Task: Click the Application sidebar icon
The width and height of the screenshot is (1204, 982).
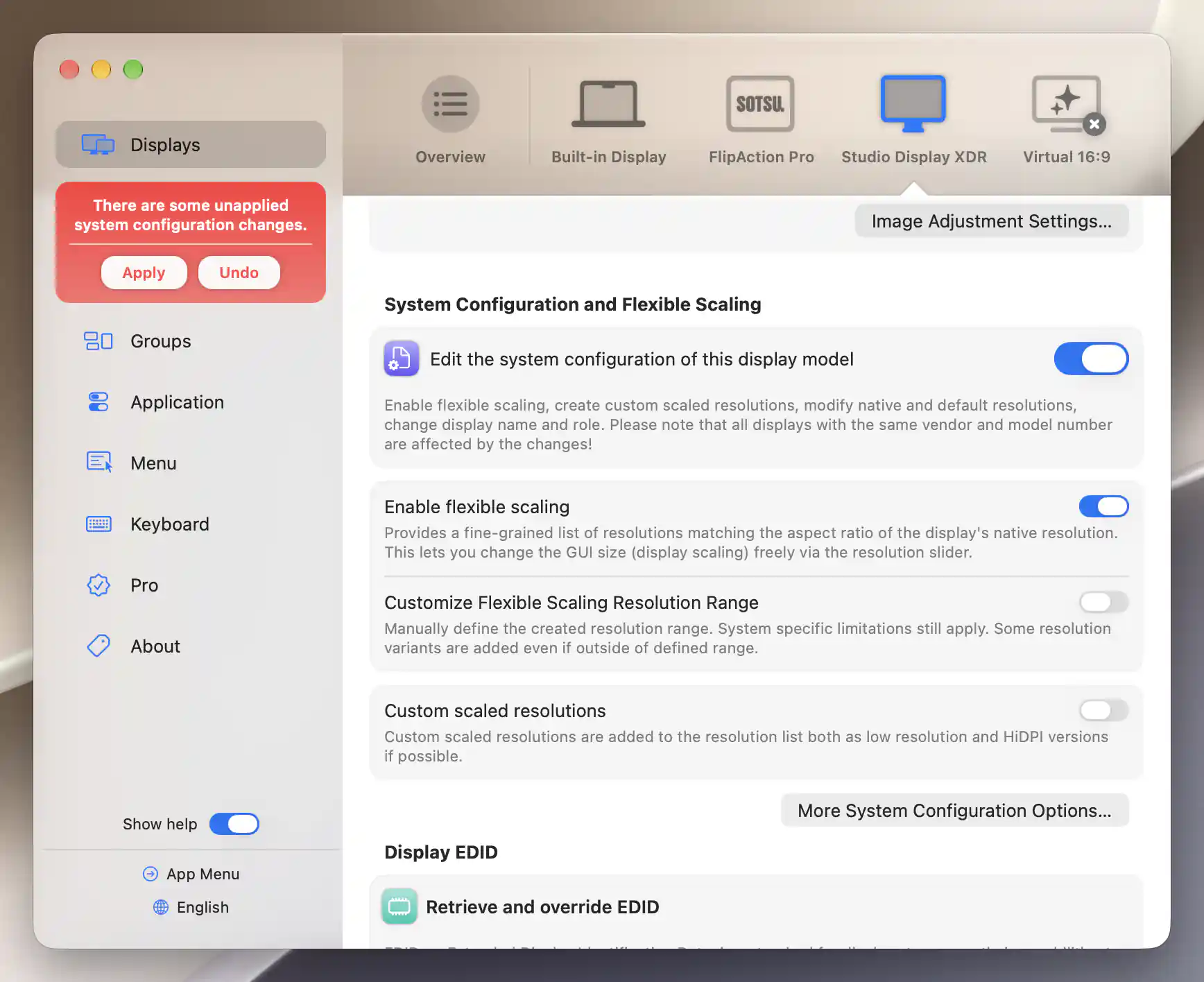Action: (x=98, y=402)
